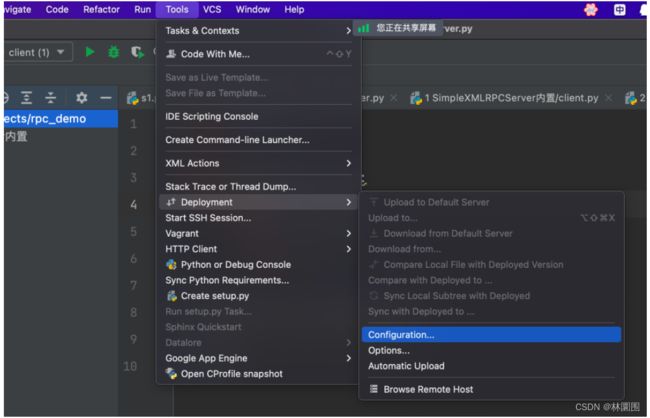The width and height of the screenshot is (650, 418).
Task: Expand the XML Actions submenu arrow
Action: click(x=348, y=163)
